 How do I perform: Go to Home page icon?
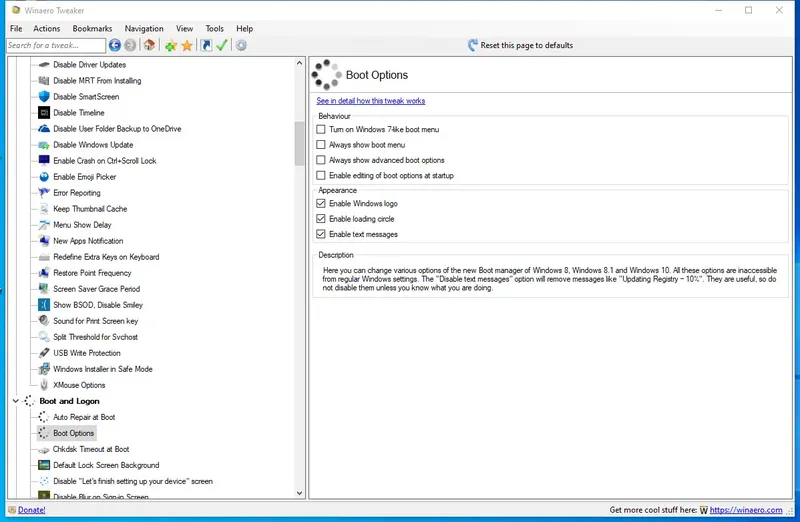149,45
